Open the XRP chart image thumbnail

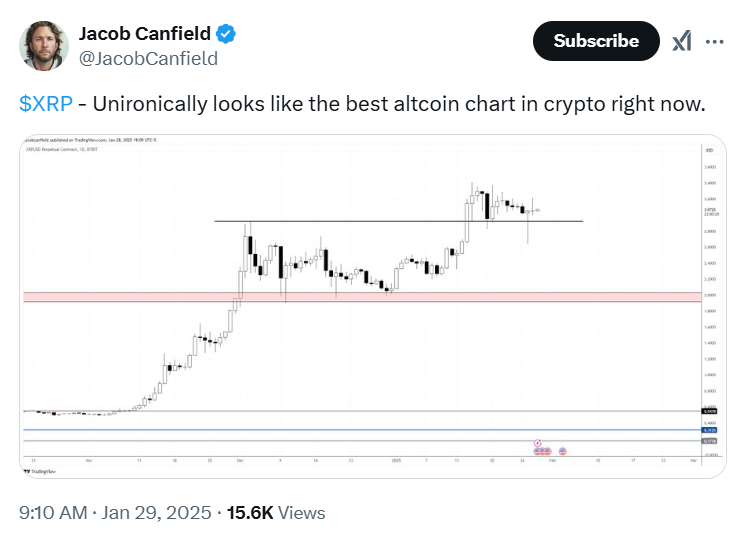pyautogui.click(x=373, y=306)
